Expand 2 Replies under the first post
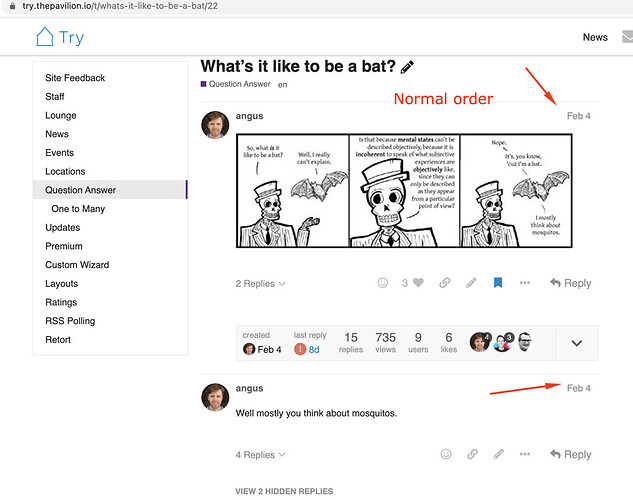The height and width of the screenshot is (500, 633). point(260,284)
